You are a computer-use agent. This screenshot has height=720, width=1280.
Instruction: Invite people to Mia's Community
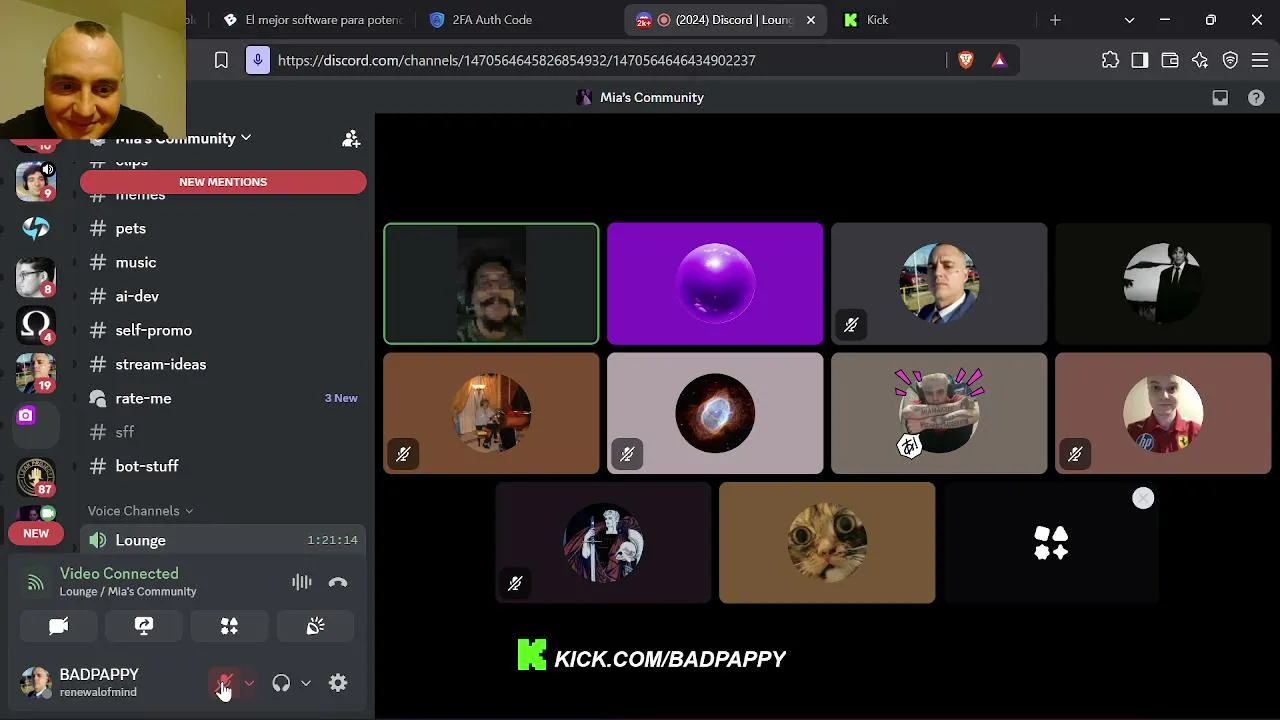coord(351,139)
